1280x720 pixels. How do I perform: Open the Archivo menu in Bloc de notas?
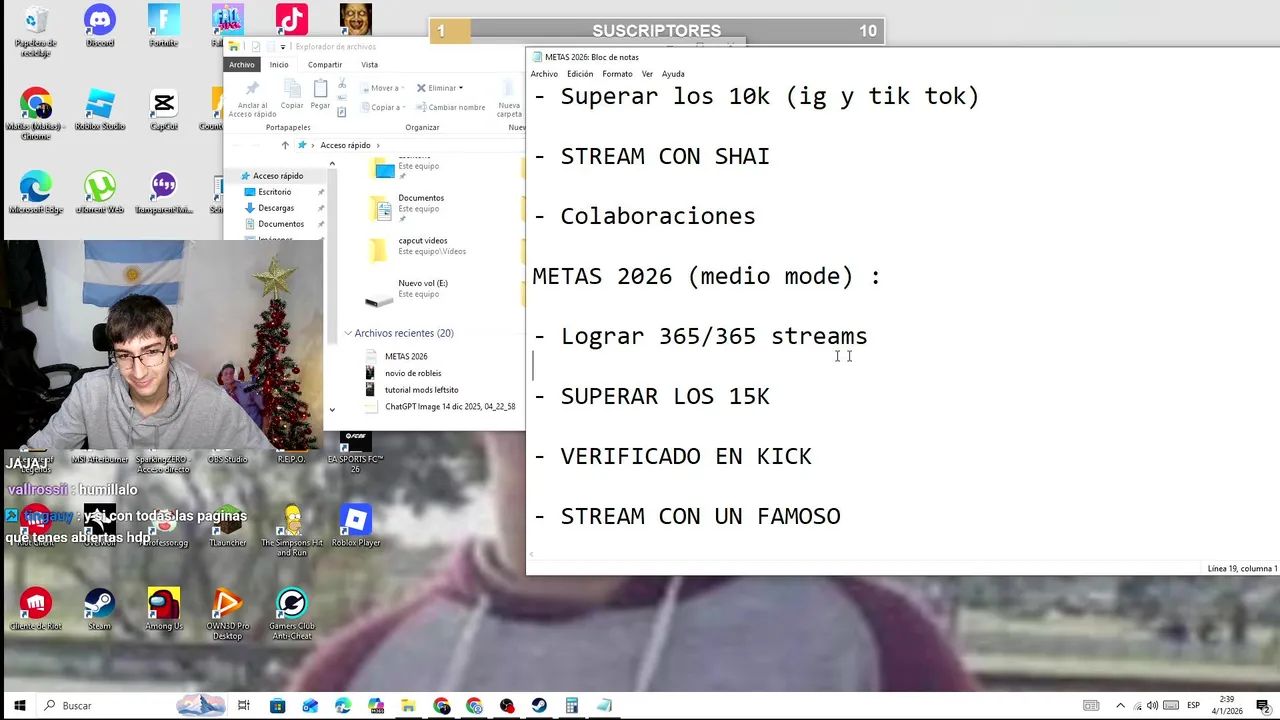tap(544, 74)
